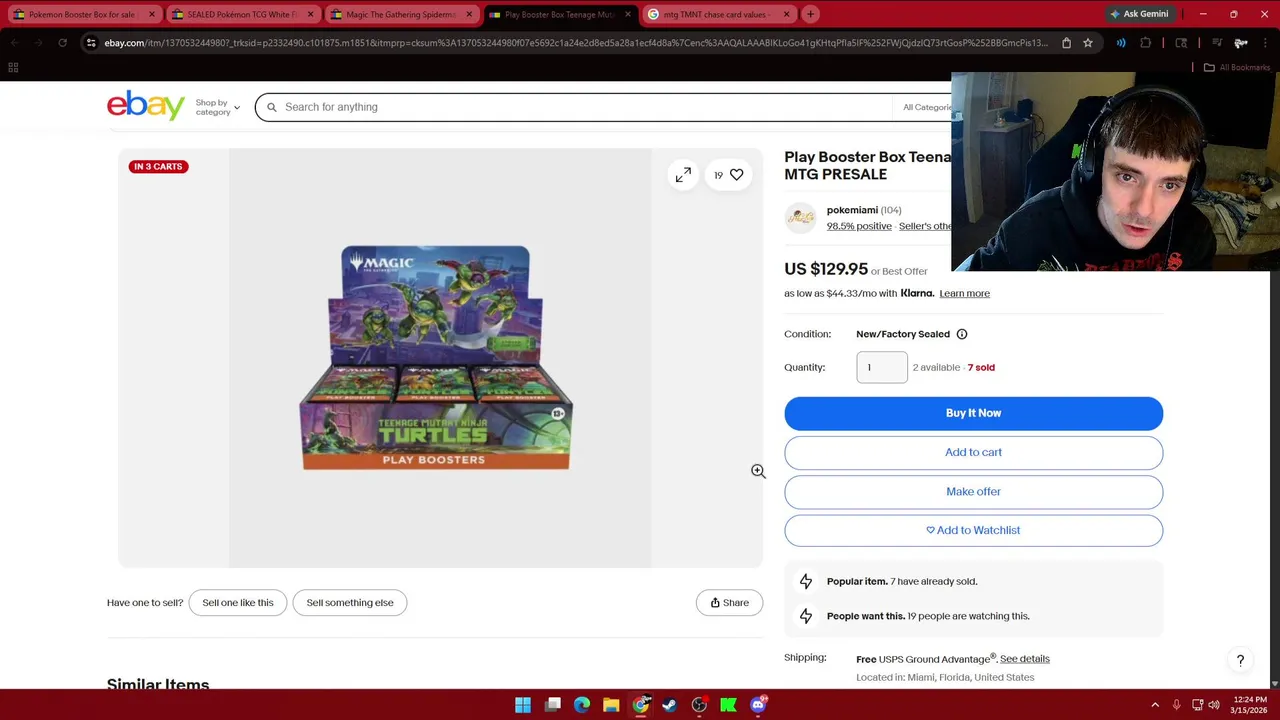
Task: Open the apps grid shortcut
Action: tap(13, 67)
